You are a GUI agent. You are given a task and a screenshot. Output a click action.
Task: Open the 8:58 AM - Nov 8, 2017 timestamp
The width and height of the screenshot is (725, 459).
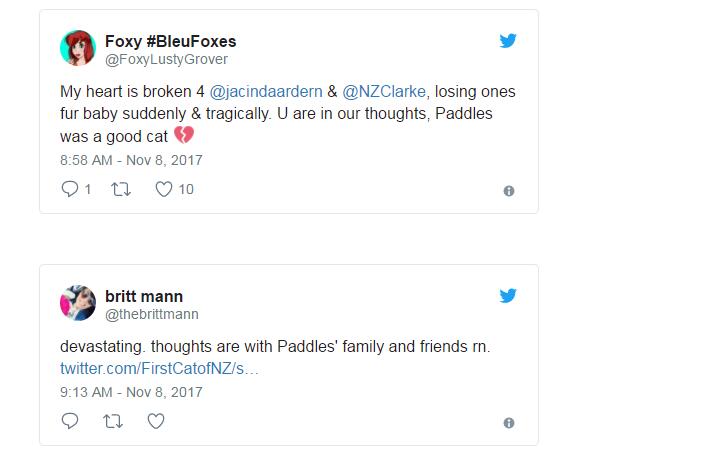[x=131, y=159]
